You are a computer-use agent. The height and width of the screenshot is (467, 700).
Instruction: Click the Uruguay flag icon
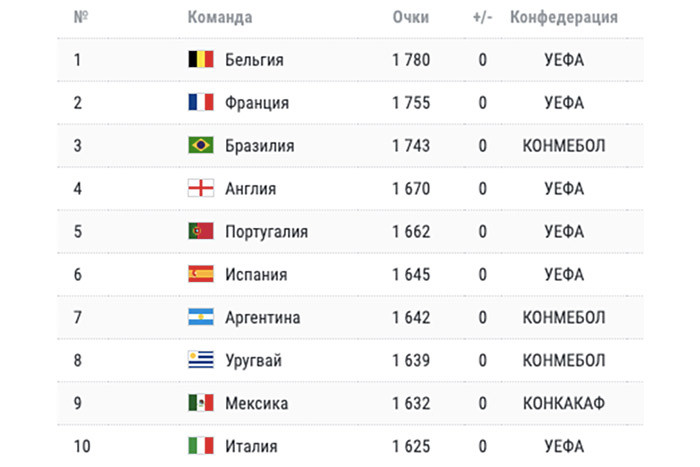click(200, 359)
